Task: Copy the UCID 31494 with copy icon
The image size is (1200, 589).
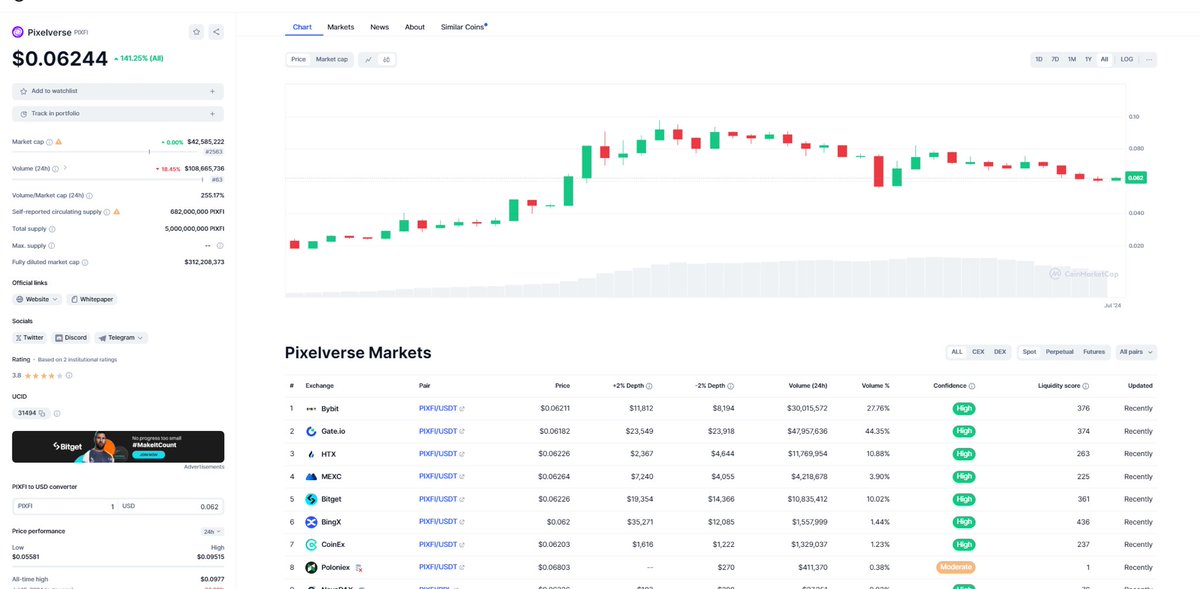Action: (44, 413)
